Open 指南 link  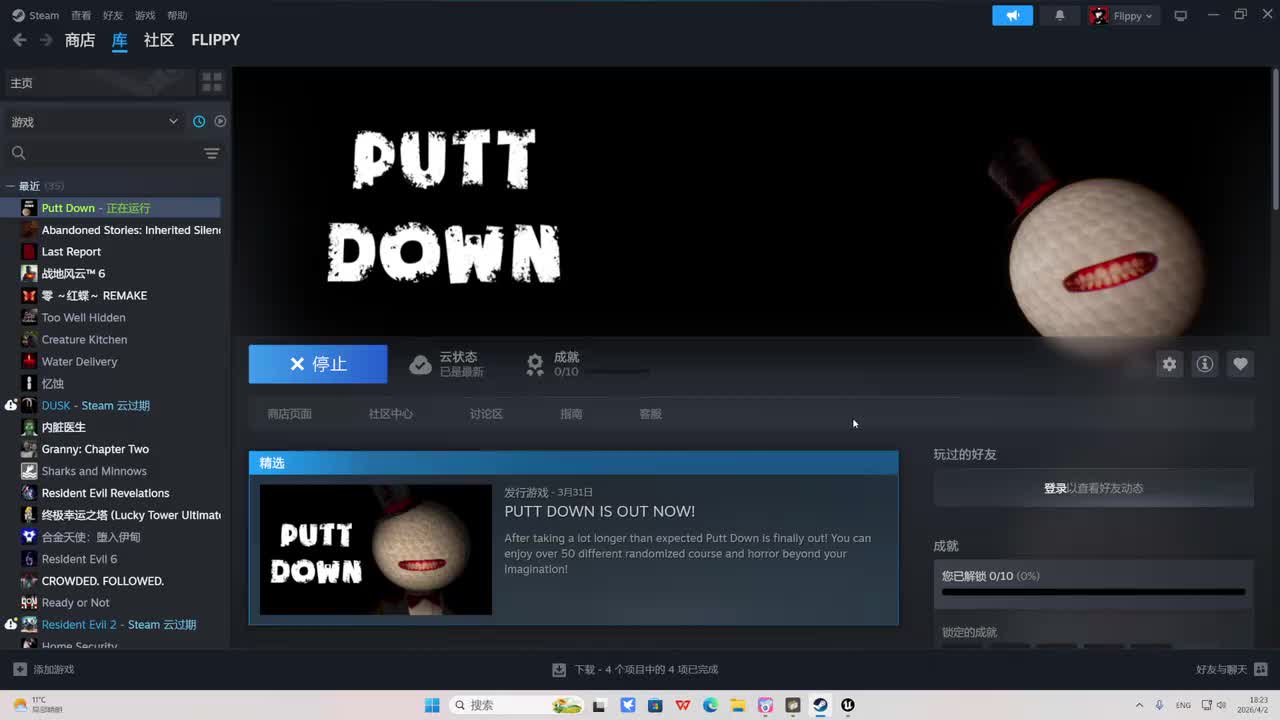click(x=572, y=414)
